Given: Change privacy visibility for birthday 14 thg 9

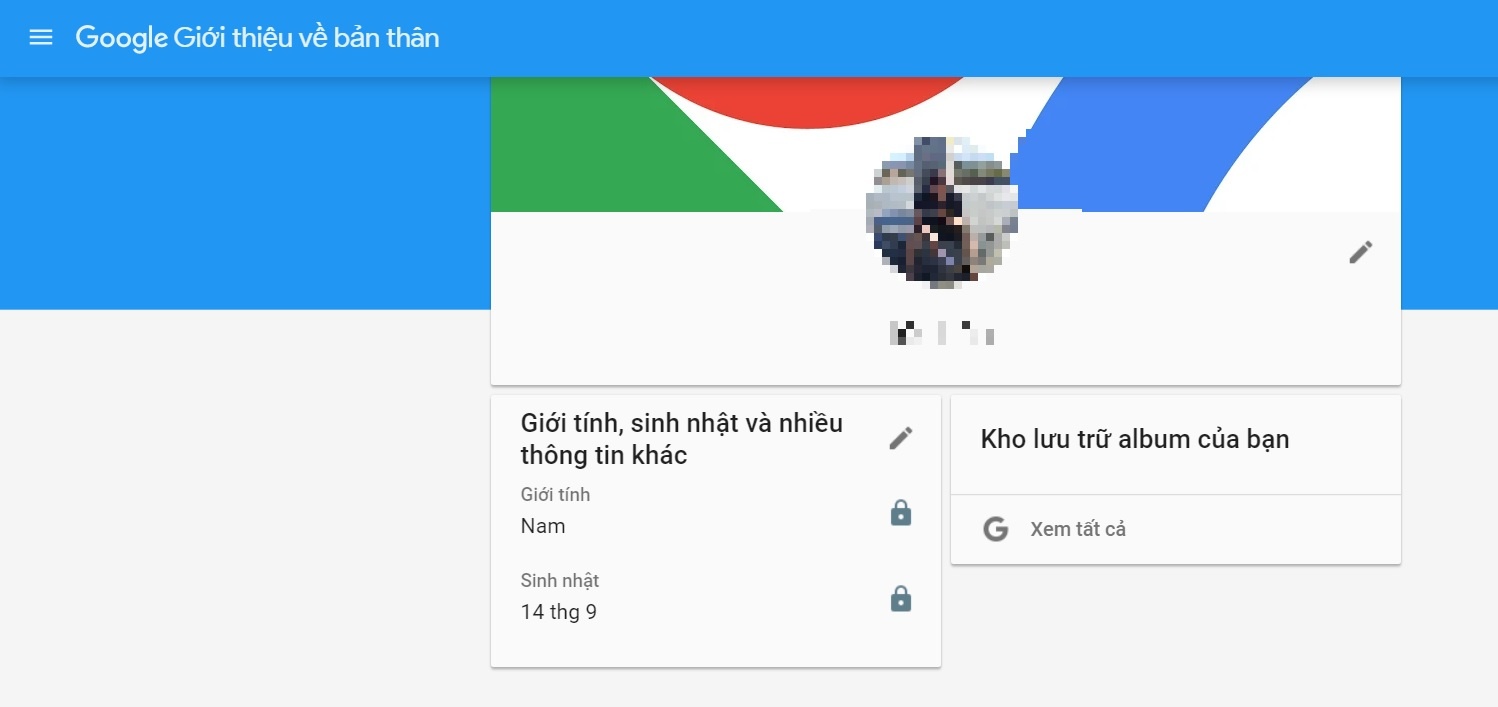Looking at the screenshot, I should point(901,598).
